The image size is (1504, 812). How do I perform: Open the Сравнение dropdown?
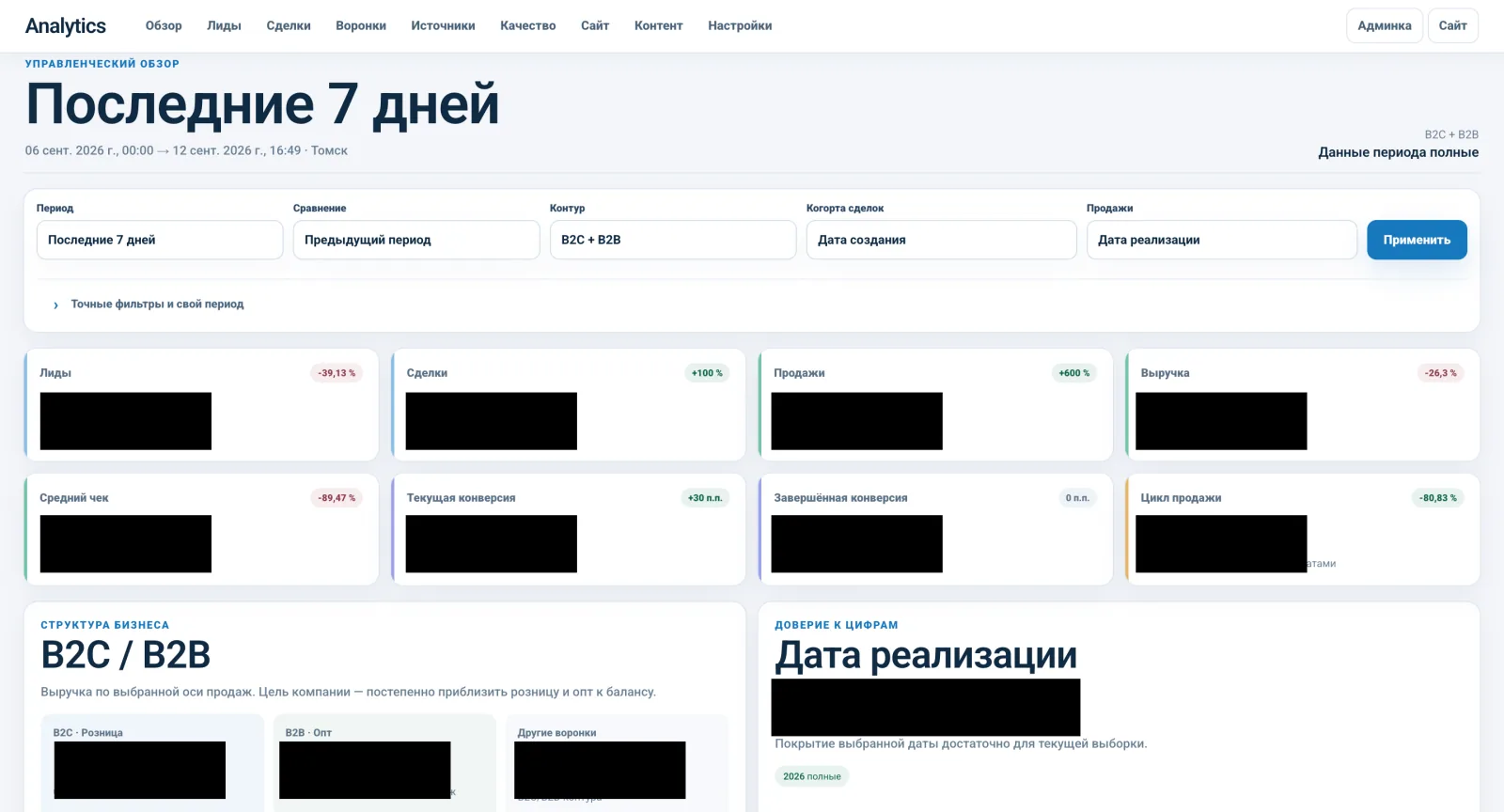click(416, 240)
